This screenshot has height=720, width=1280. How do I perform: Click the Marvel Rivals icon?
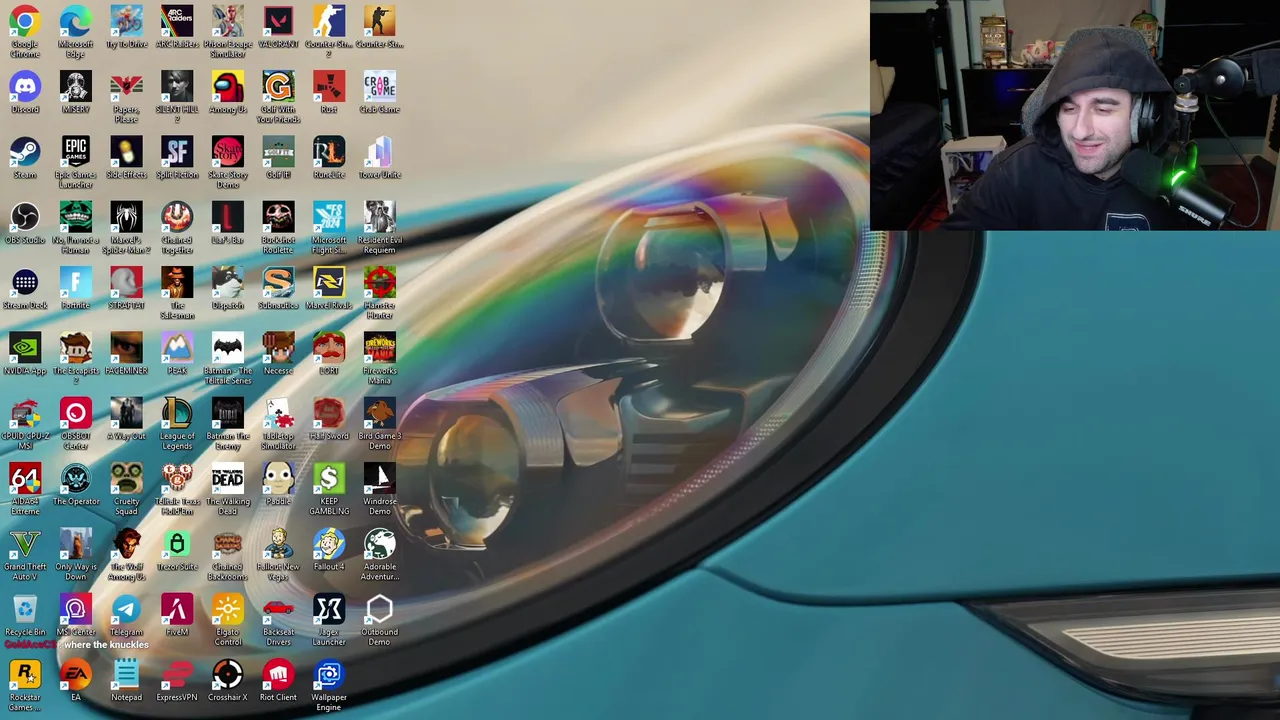pyautogui.click(x=329, y=283)
